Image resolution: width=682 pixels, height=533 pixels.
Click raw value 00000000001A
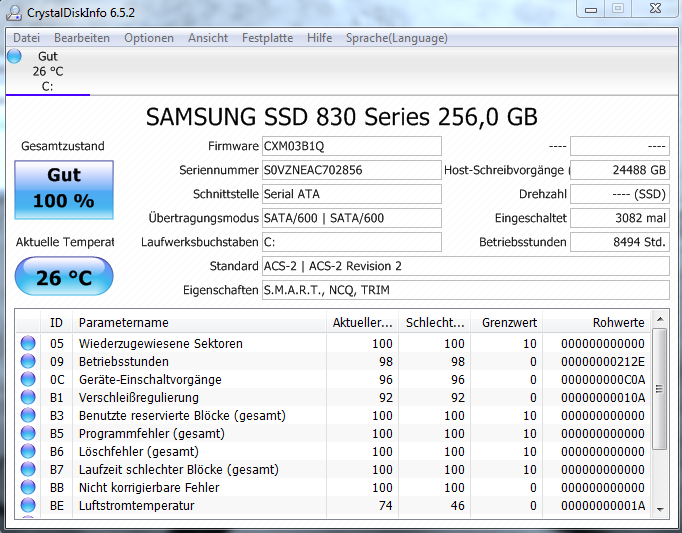pos(603,506)
